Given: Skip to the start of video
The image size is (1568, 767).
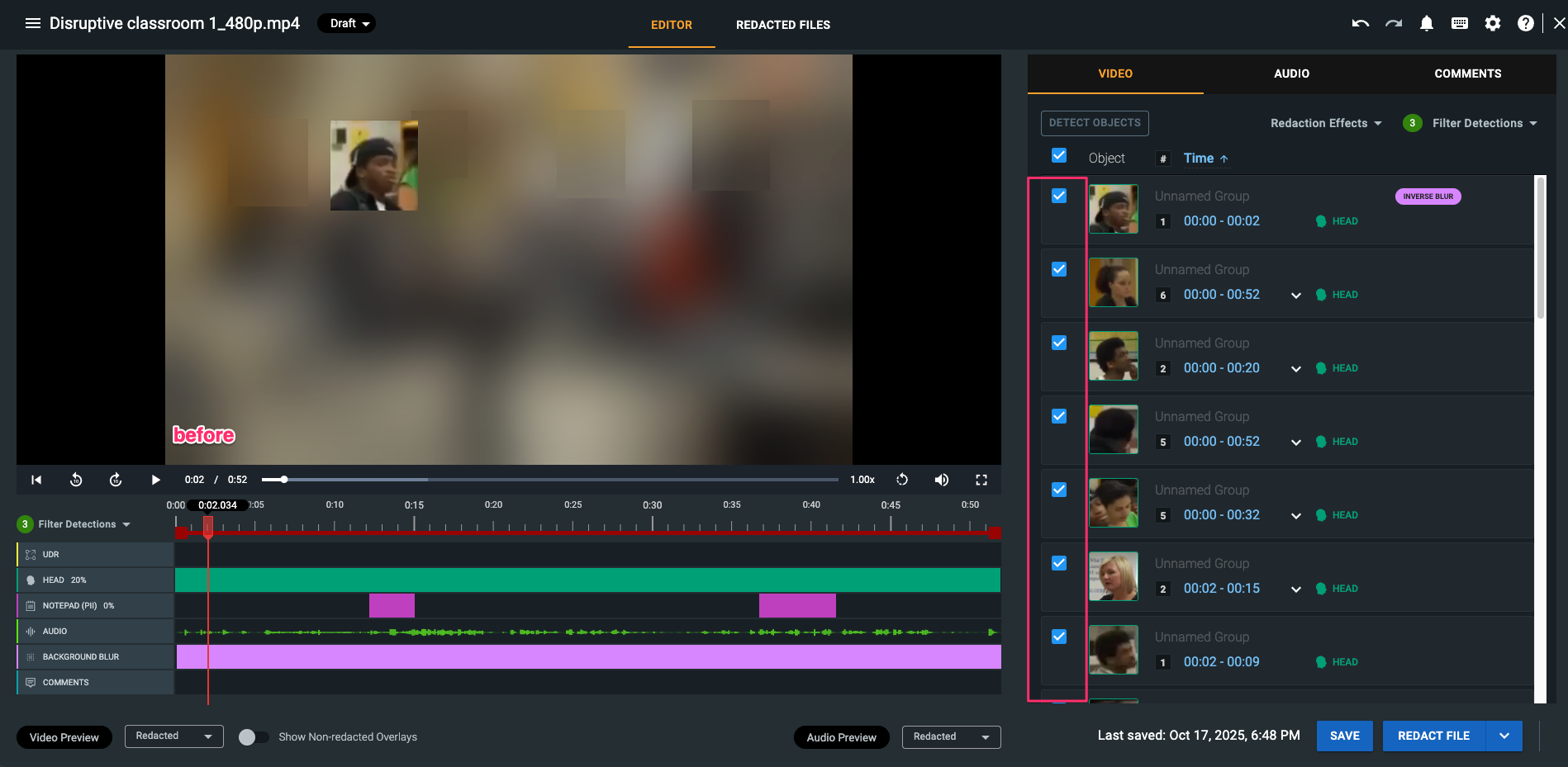Looking at the screenshot, I should pos(36,480).
